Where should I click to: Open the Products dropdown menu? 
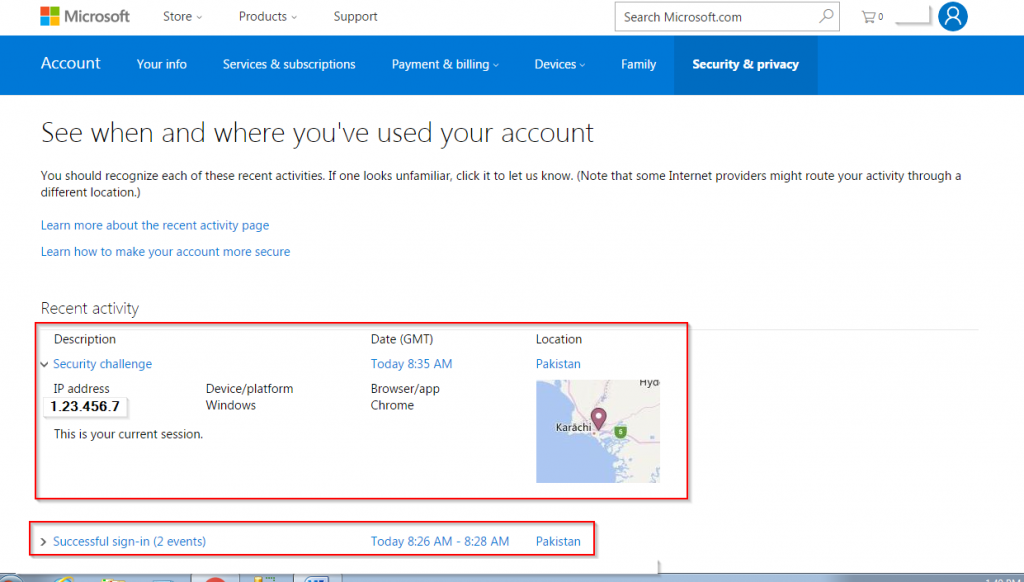tap(268, 17)
